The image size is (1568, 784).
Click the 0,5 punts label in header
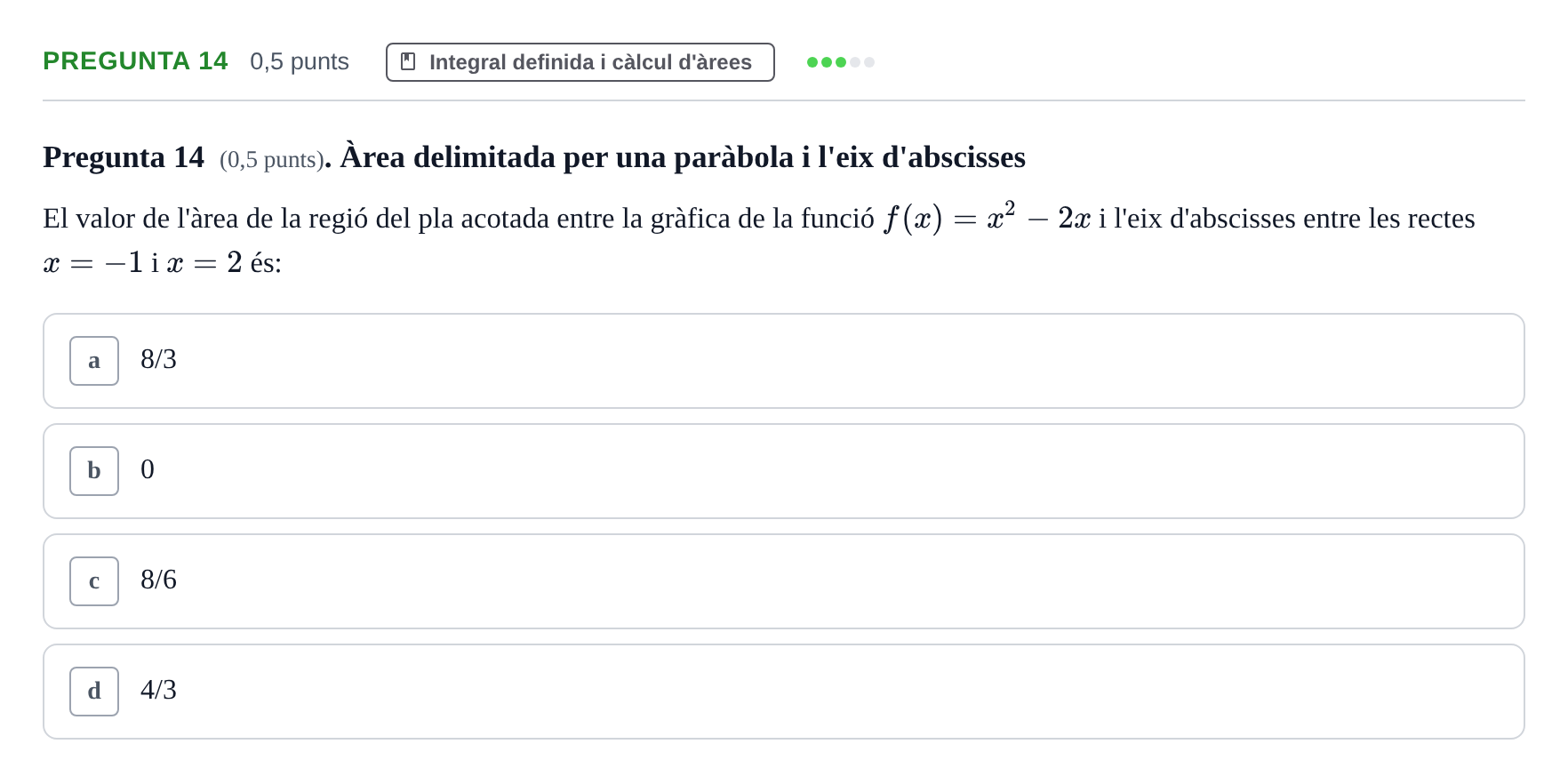click(300, 61)
